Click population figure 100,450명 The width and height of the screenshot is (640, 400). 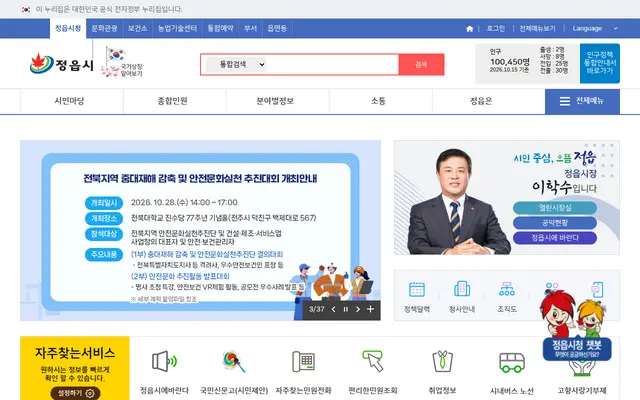510,62
